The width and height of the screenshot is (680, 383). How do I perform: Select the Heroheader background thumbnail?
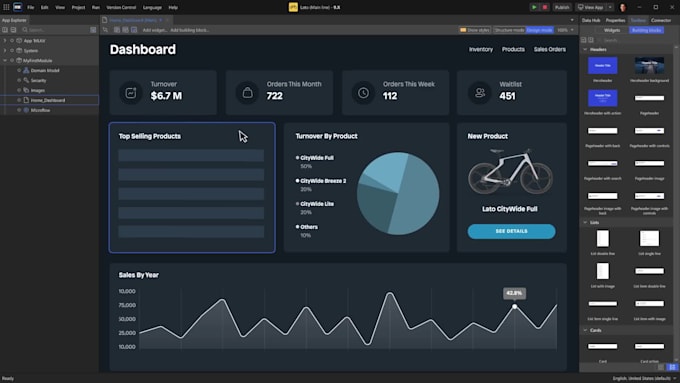649,65
